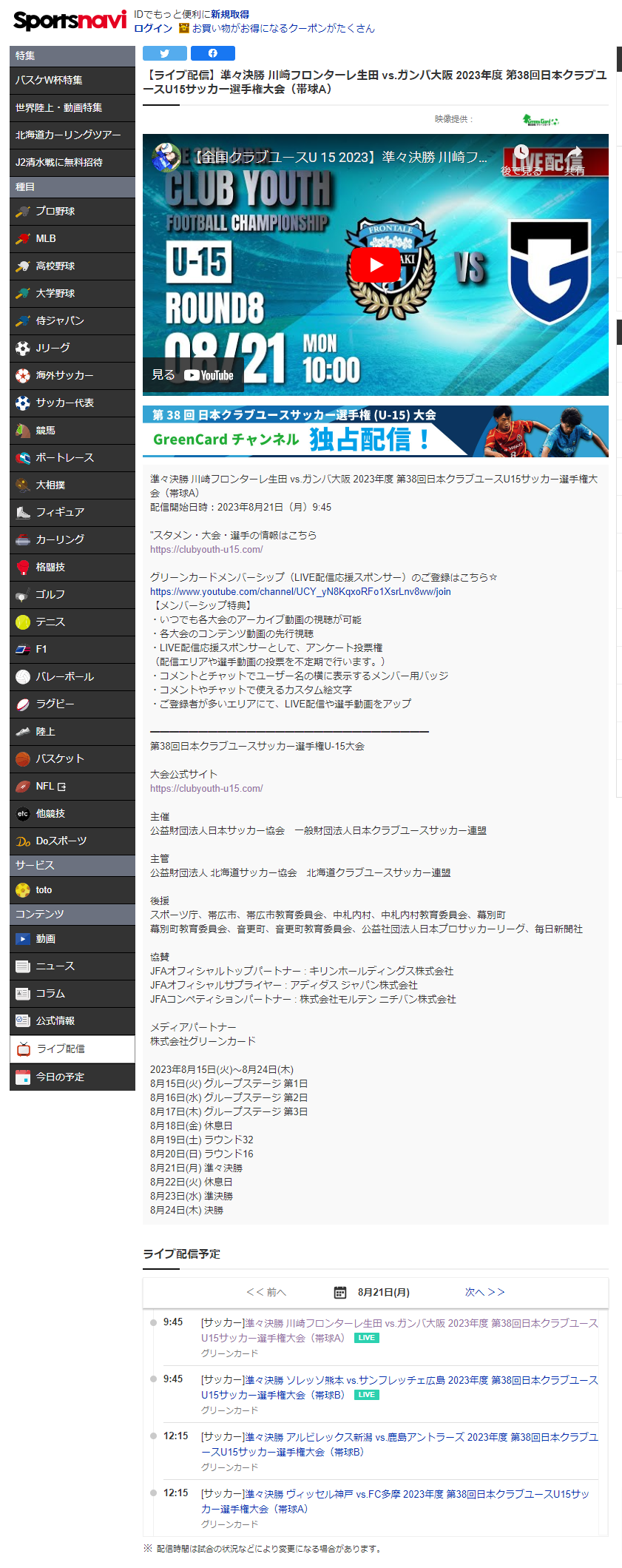Screen dimensions: 622x1568
Task: Select 他競技 menu item
Action: coord(72,814)
